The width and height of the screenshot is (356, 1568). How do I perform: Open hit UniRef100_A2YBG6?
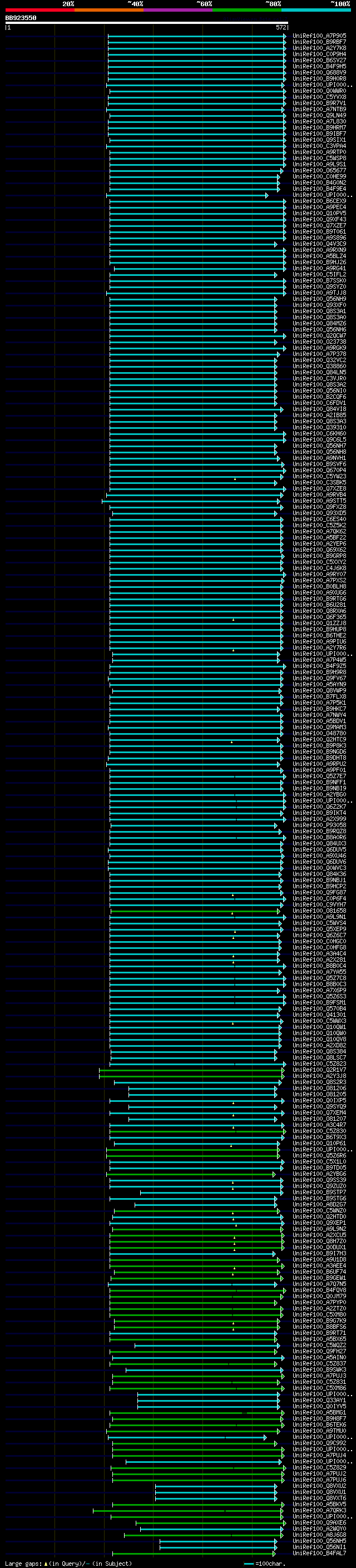click(x=319, y=1174)
